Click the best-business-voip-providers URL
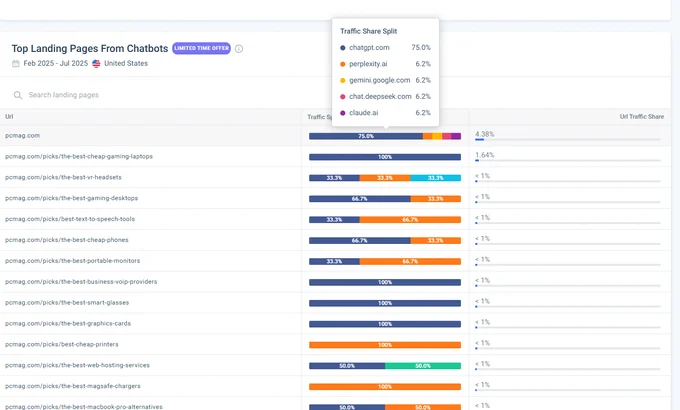The width and height of the screenshot is (680, 410). point(81,281)
